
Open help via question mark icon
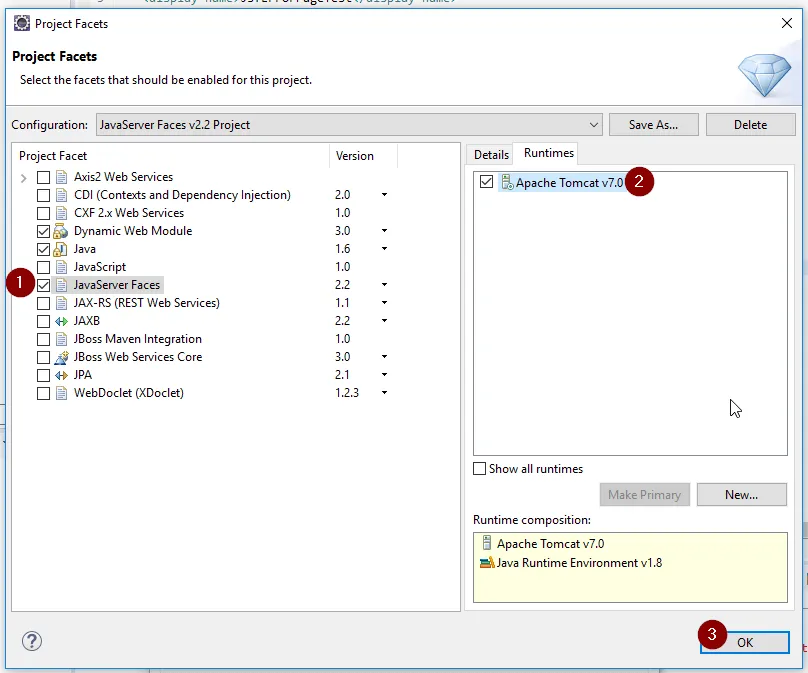tap(31, 641)
